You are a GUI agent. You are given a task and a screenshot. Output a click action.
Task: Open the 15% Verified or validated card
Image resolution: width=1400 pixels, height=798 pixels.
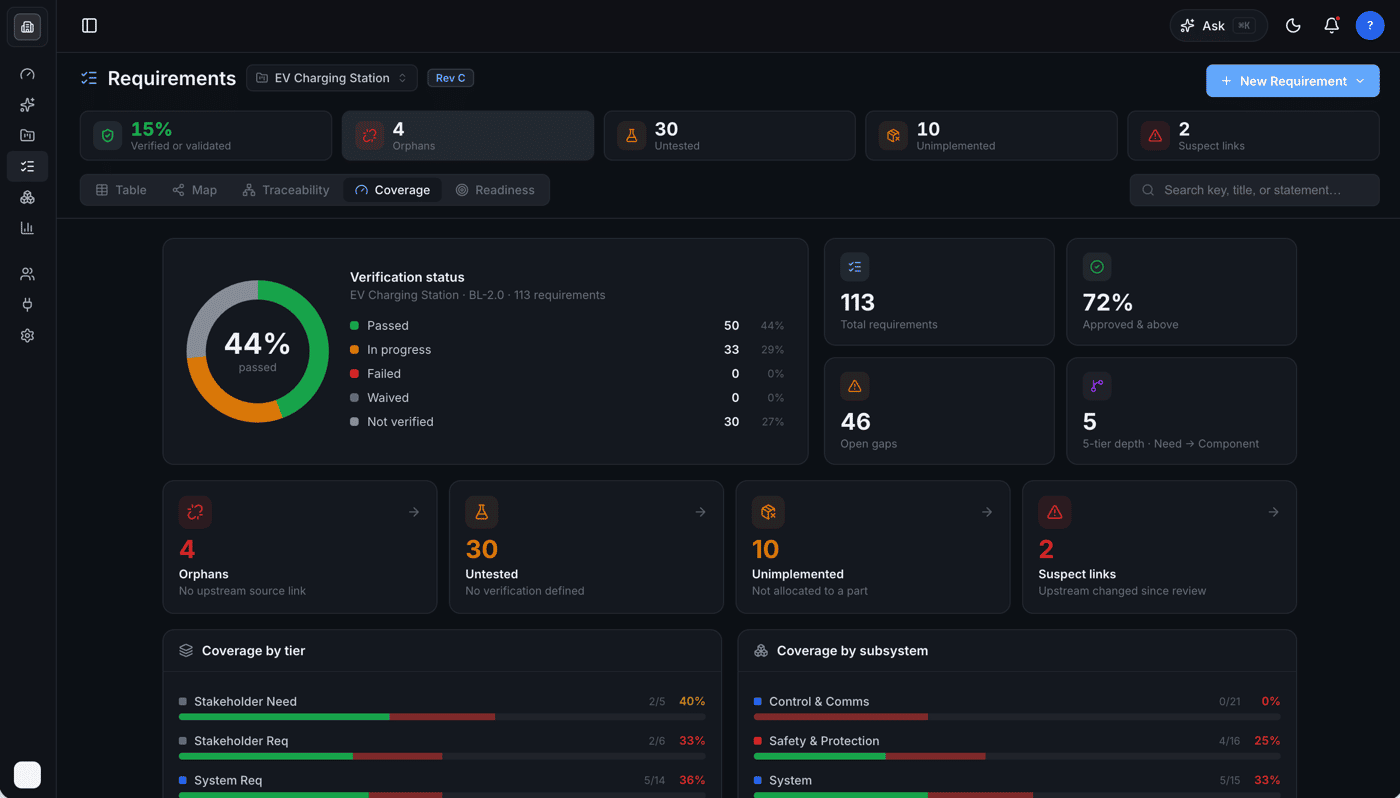point(206,136)
